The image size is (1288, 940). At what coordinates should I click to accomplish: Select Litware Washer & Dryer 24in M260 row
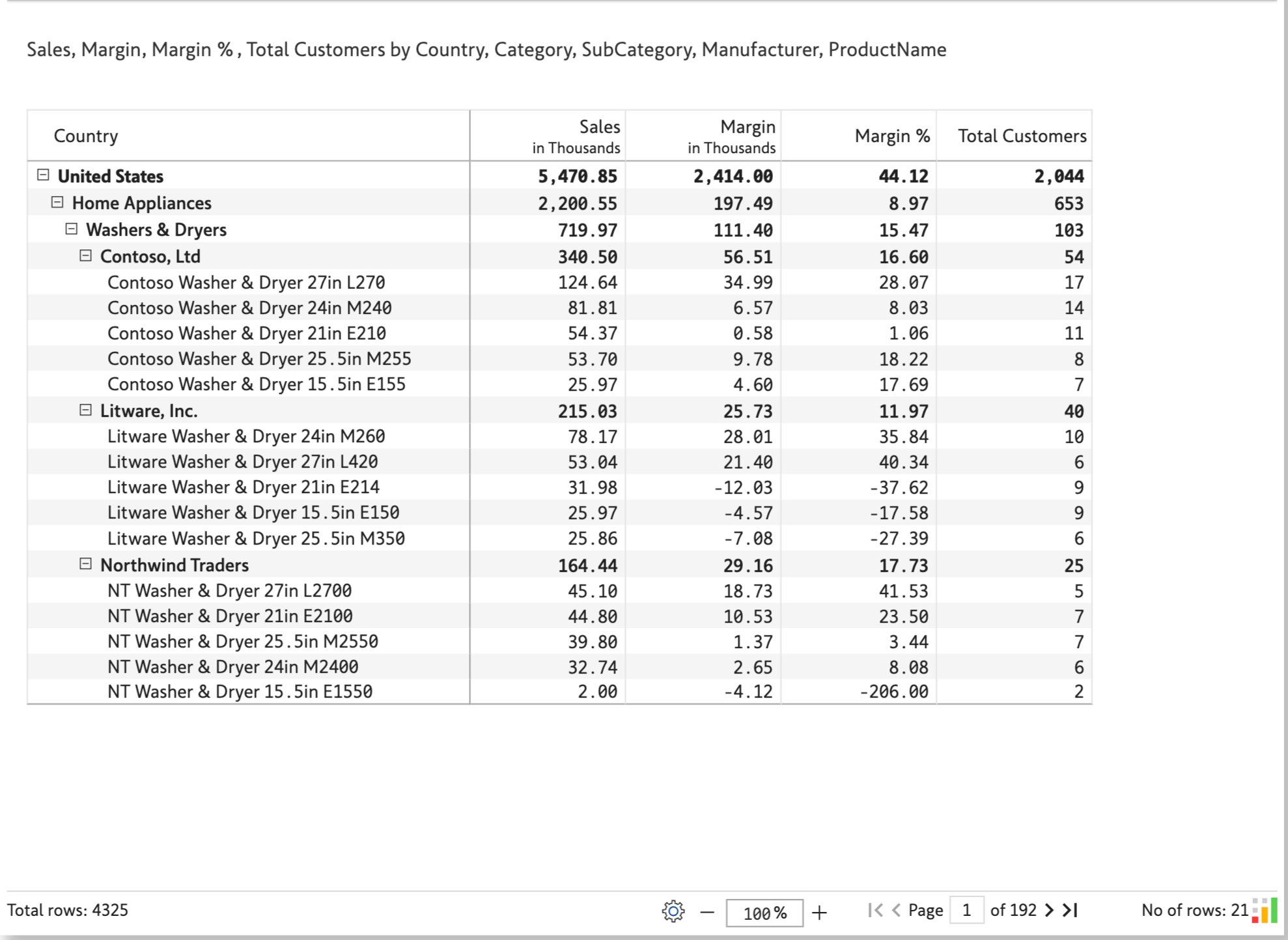click(559, 436)
